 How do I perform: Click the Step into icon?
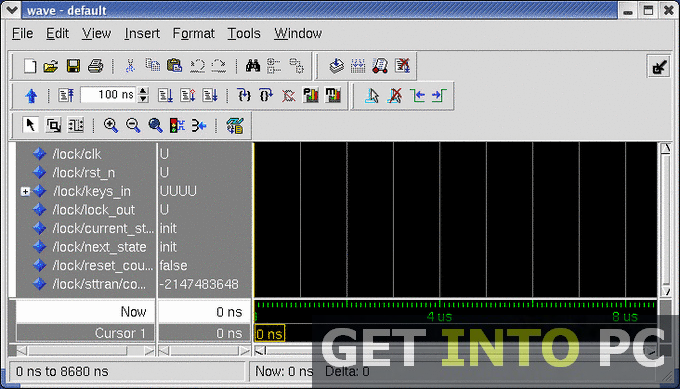coord(244,95)
